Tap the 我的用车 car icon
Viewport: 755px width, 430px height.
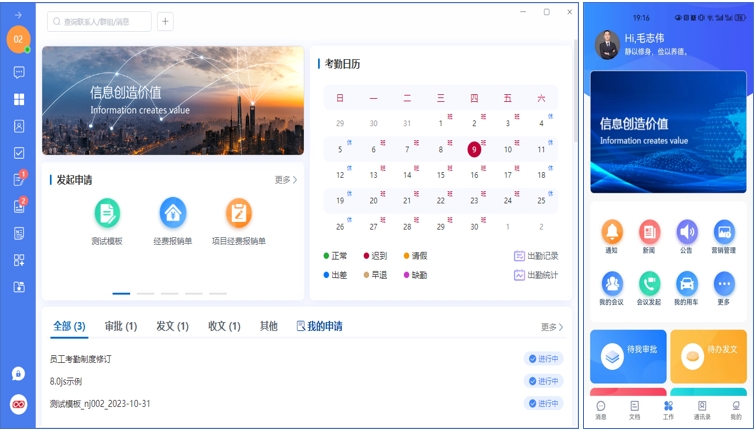pyautogui.click(x=686, y=284)
